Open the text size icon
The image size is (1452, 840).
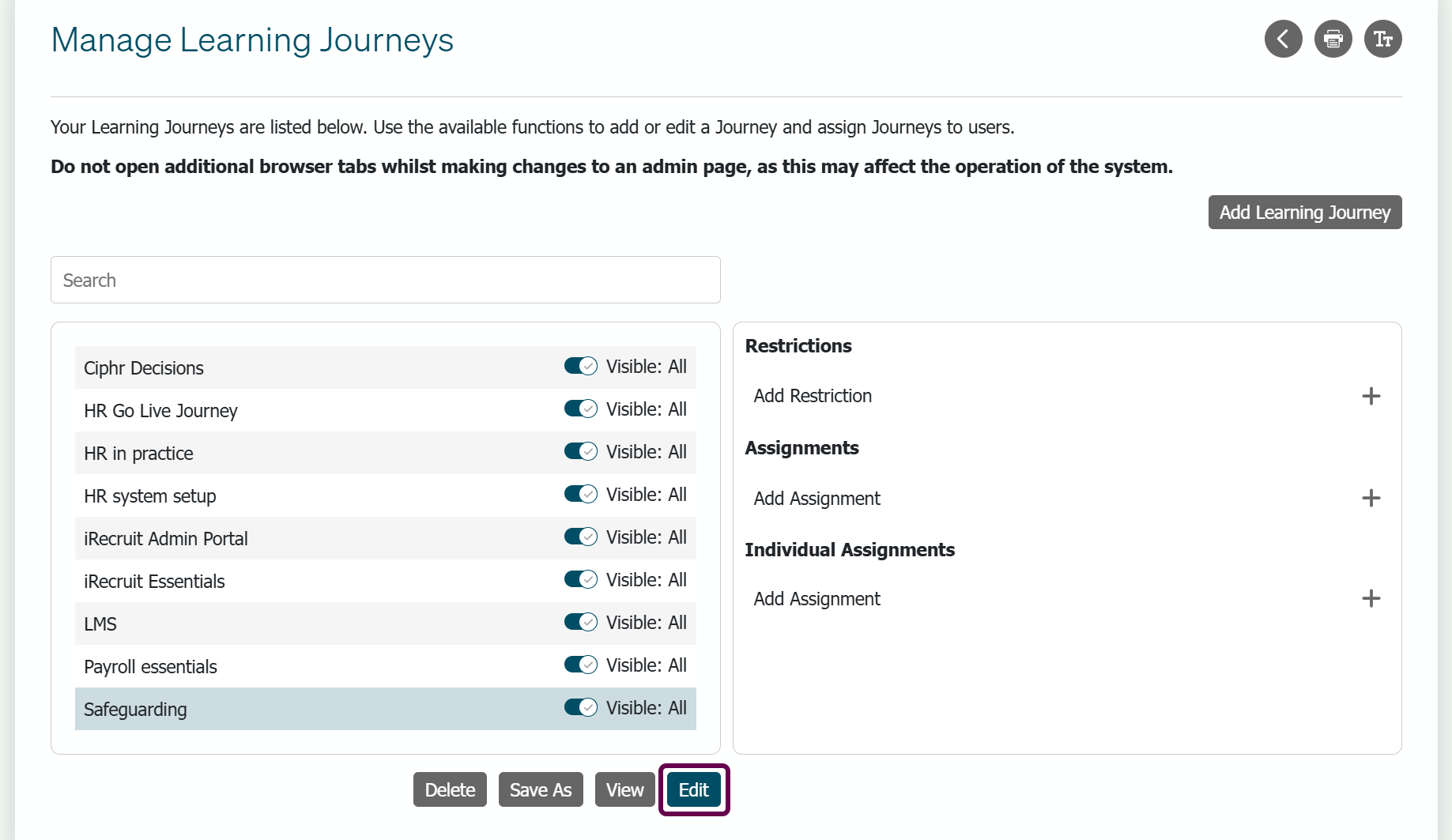pos(1382,39)
